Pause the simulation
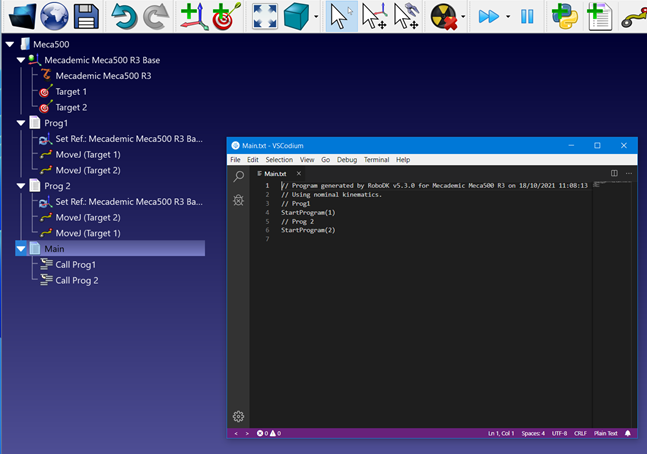The width and height of the screenshot is (647, 454). [x=527, y=16]
